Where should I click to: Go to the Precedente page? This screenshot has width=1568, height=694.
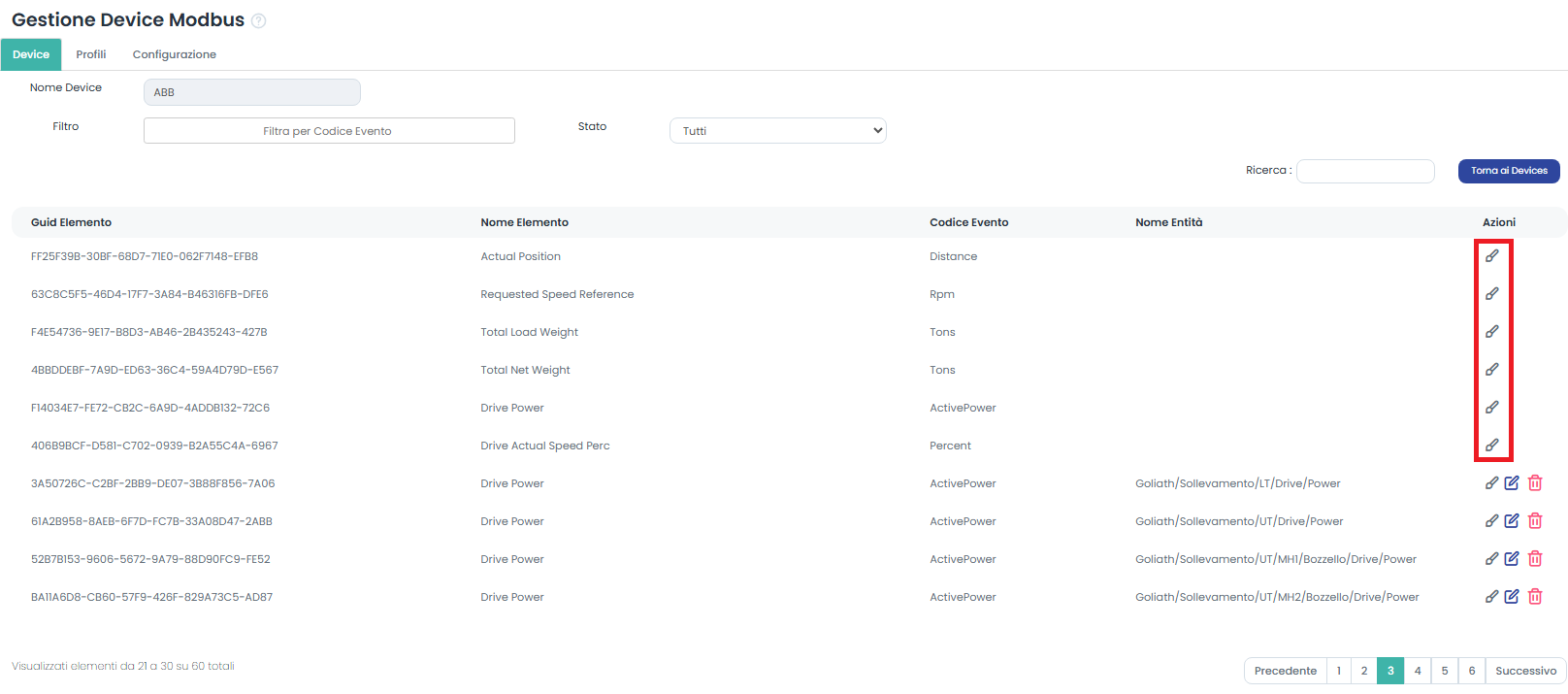click(1285, 671)
